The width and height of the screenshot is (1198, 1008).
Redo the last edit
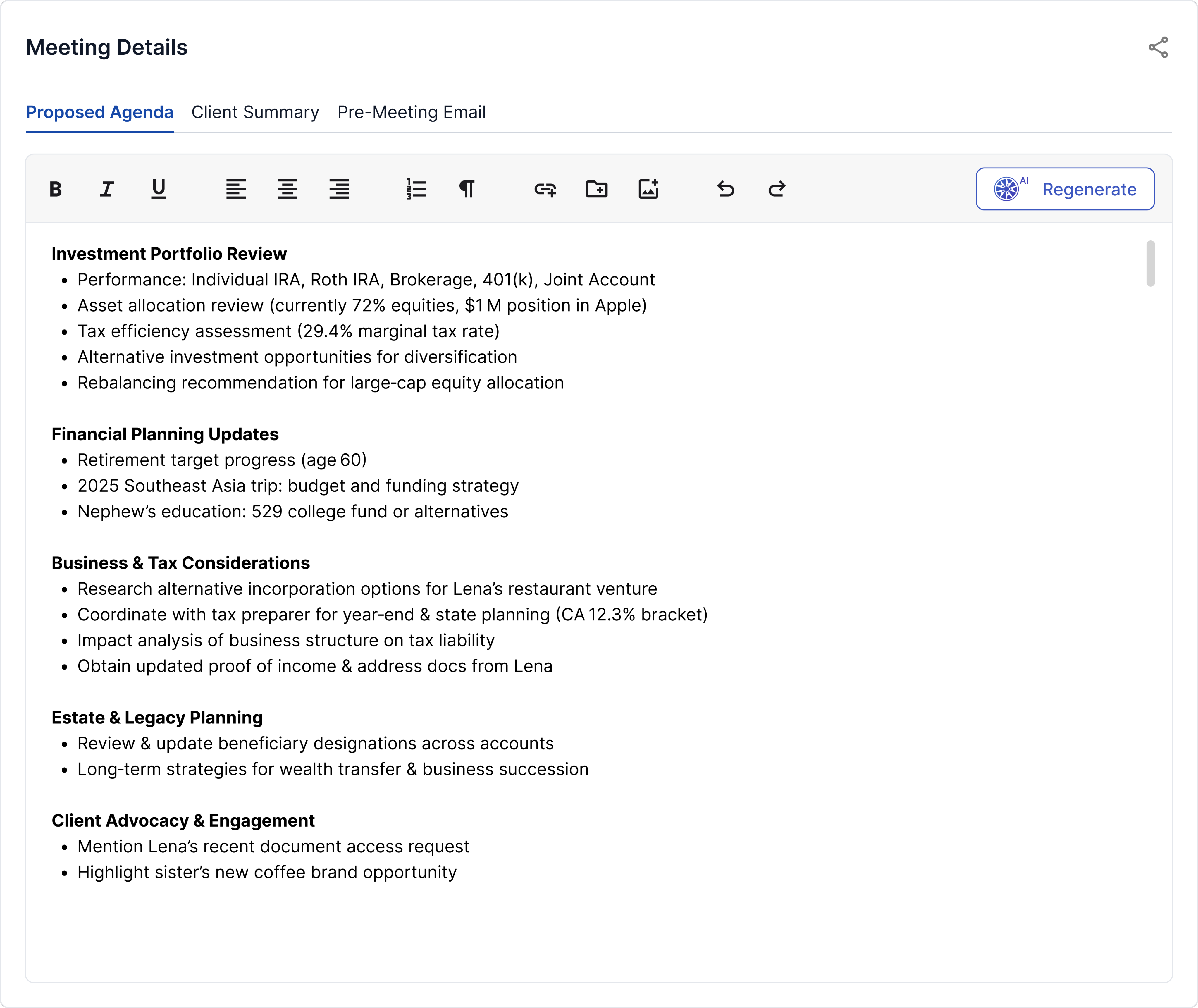(x=777, y=189)
